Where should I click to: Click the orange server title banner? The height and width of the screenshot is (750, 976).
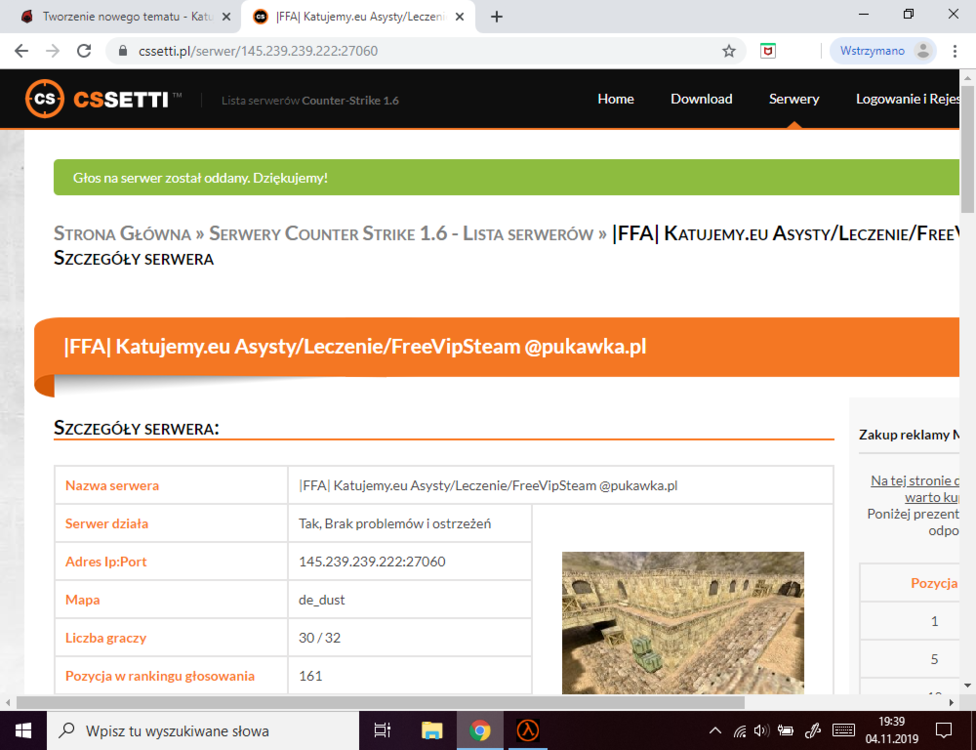point(497,347)
